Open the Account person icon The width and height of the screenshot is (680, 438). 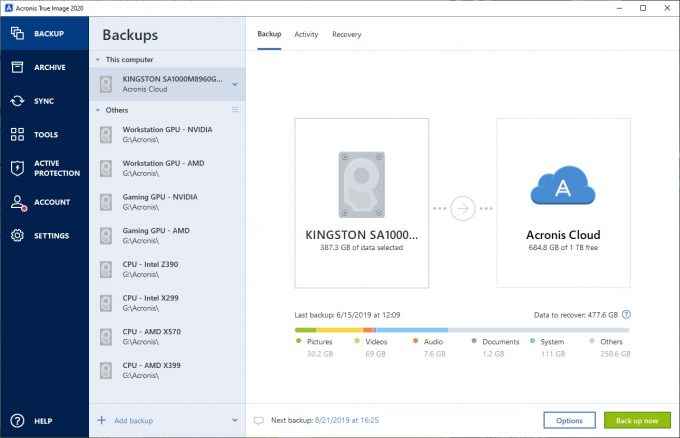click(18, 203)
